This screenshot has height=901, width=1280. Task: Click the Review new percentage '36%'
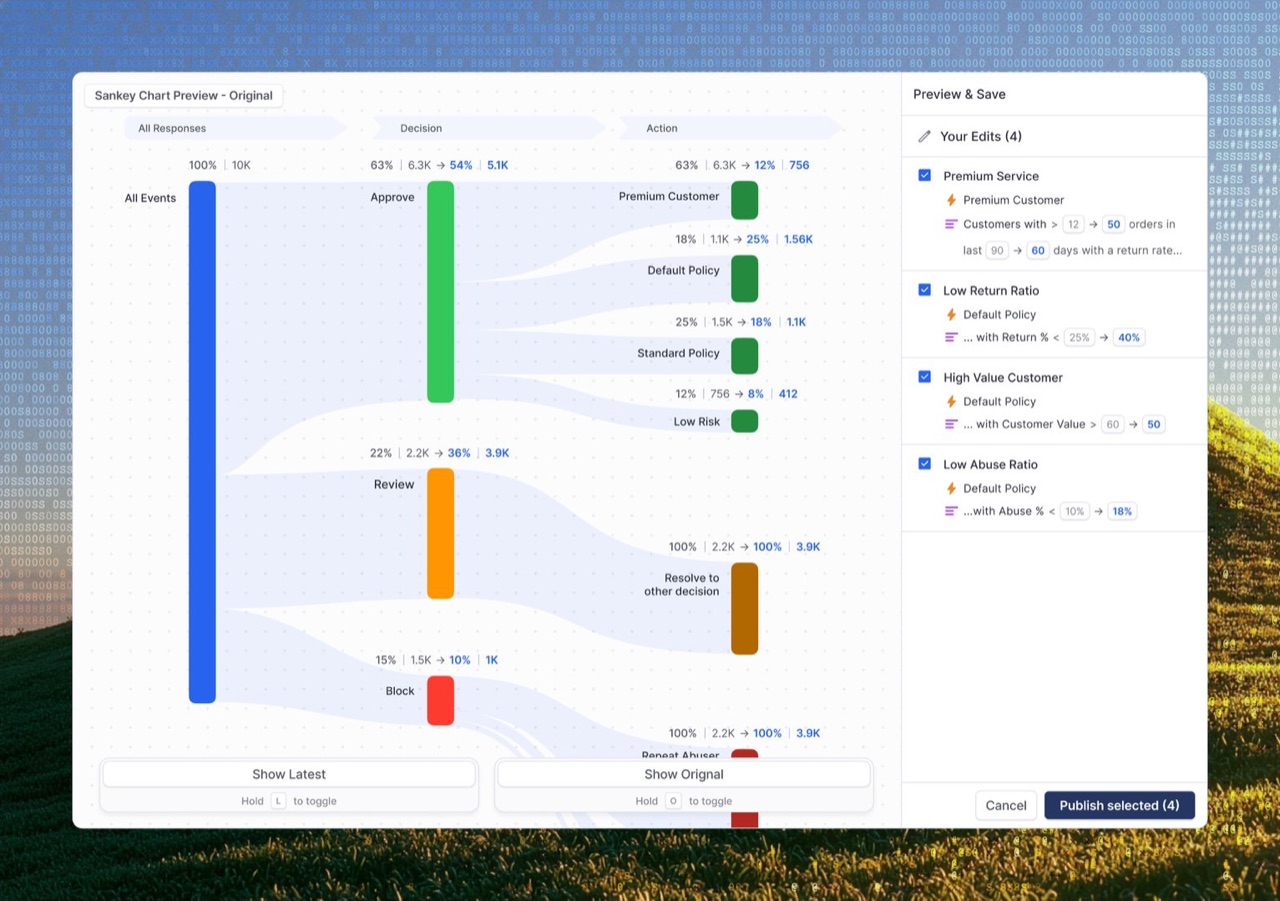[459, 453]
